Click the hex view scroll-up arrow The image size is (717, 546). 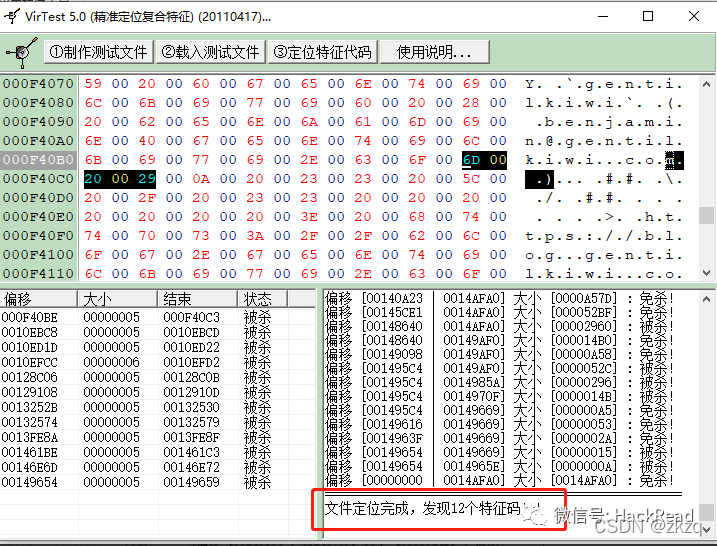click(x=706, y=84)
